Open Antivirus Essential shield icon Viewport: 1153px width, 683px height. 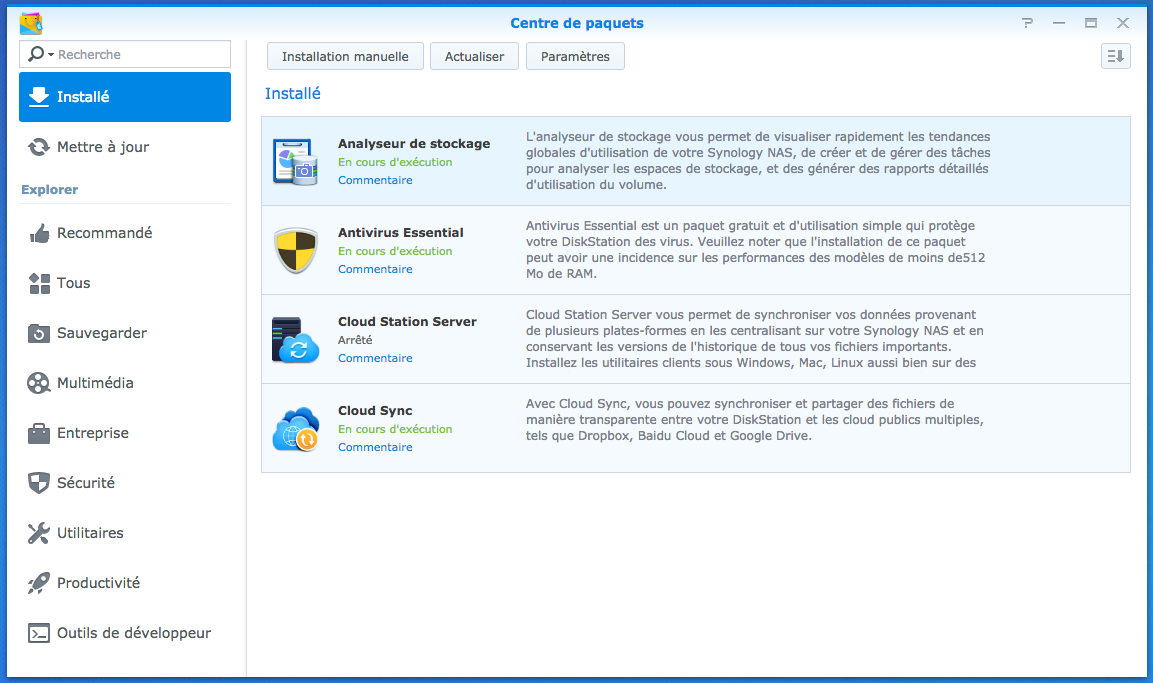pos(296,251)
